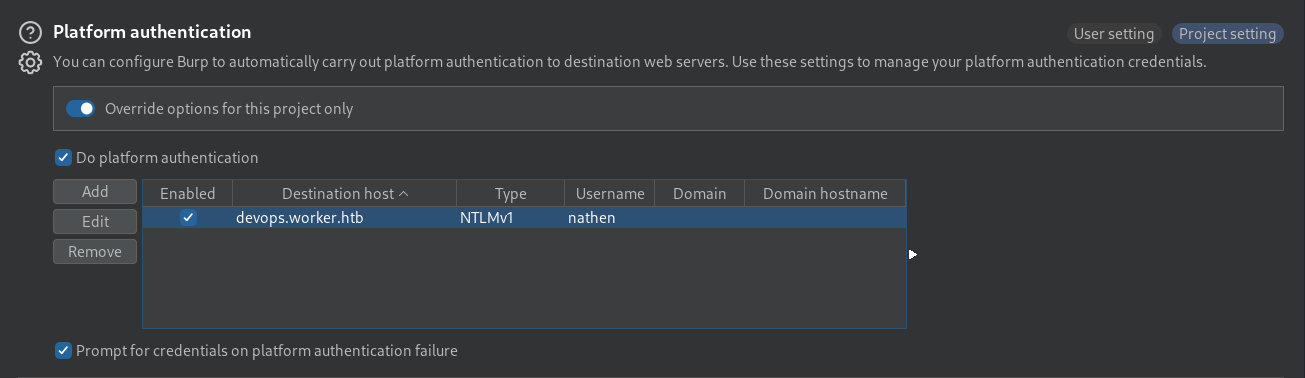Viewport: 1305px width, 378px height.
Task: Uncheck Do platform authentication
Action: (63, 157)
